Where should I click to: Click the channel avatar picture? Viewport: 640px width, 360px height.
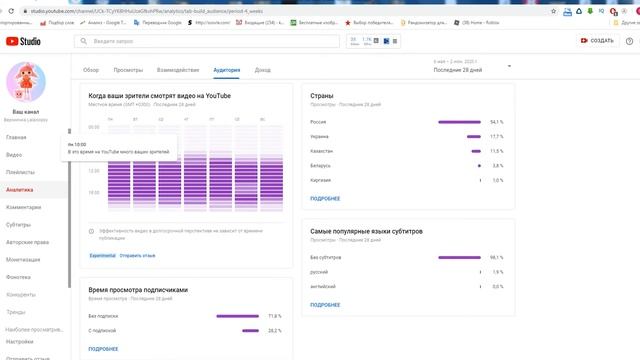(26, 82)
